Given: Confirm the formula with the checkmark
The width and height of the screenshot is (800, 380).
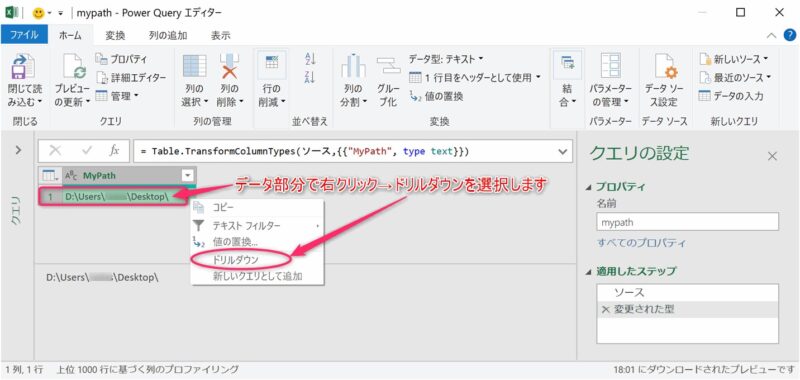Looking at the screenshot, I should (x=86, y=151).
